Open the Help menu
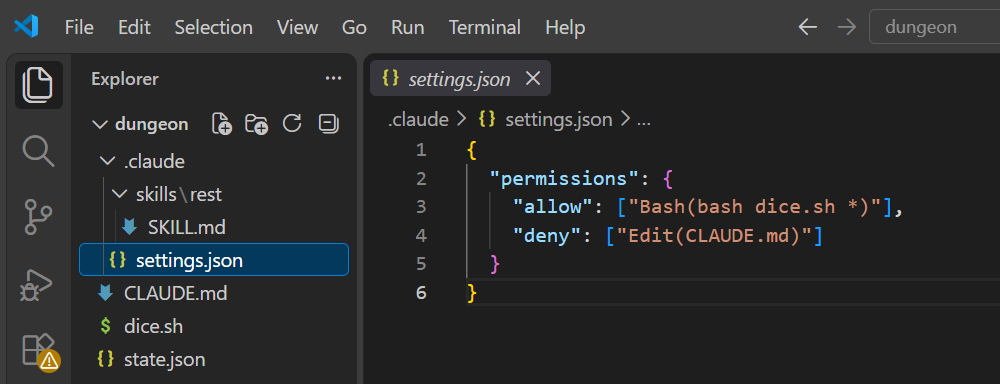The image size is (1000, 384). pos(565,27)
